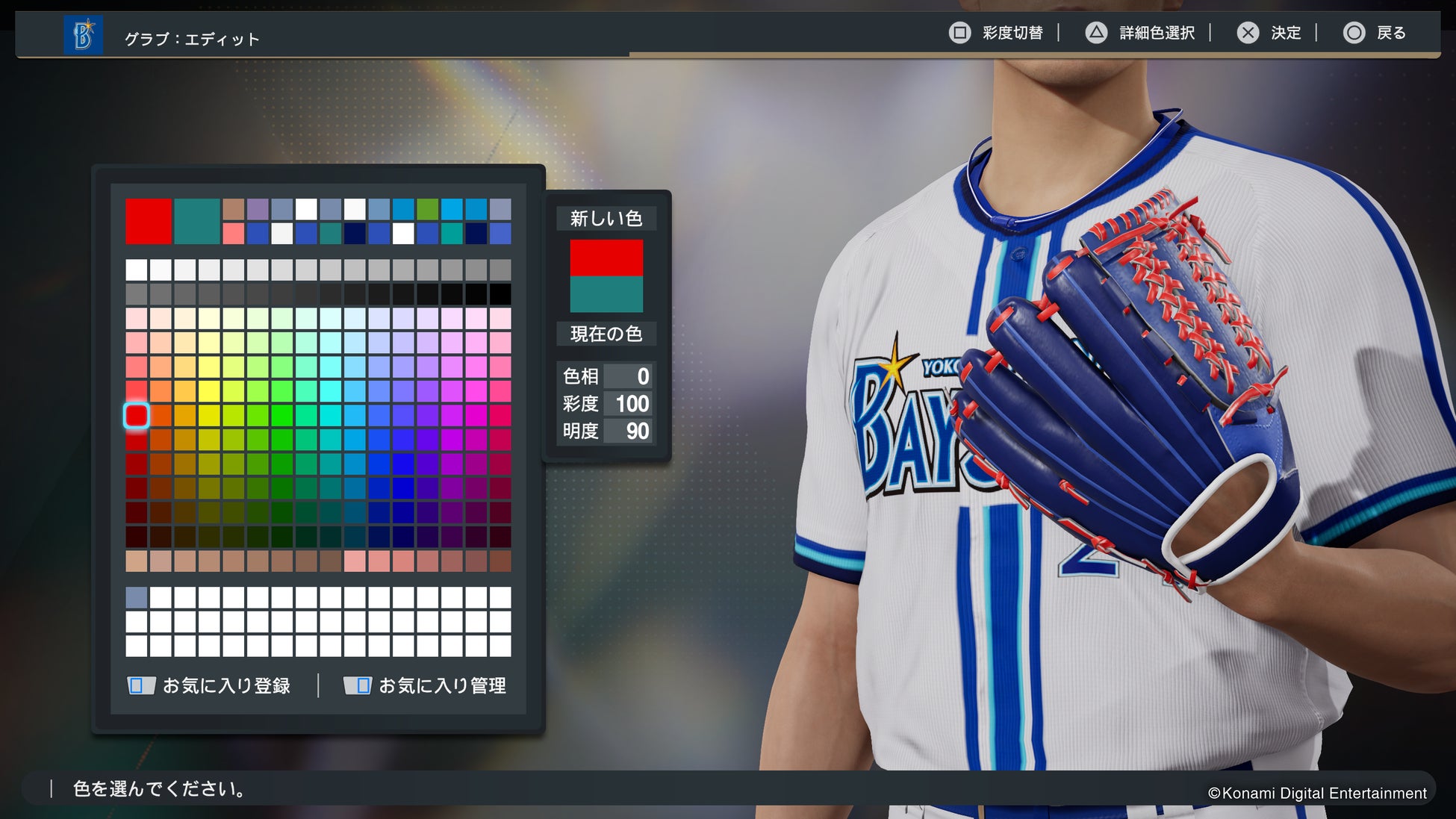Screen dimensions: 1456x819
Task: Pick the pure white swatch in grayscale row
Action: coord(136,270)
